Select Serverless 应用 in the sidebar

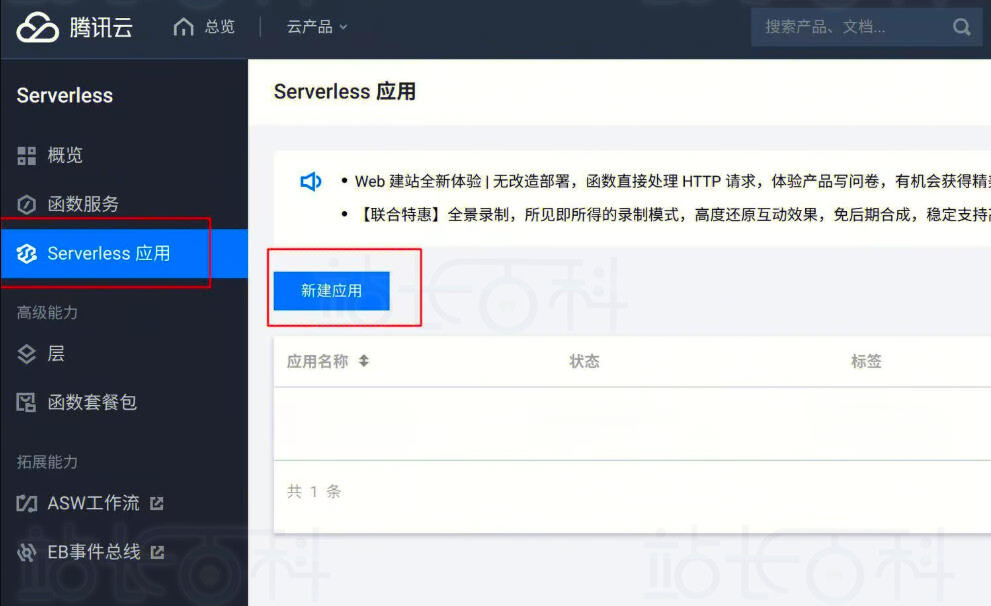tap(124, 253)
